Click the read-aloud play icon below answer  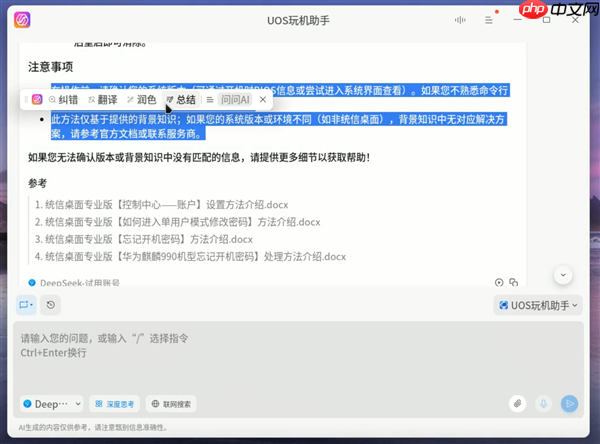point(499,282)
